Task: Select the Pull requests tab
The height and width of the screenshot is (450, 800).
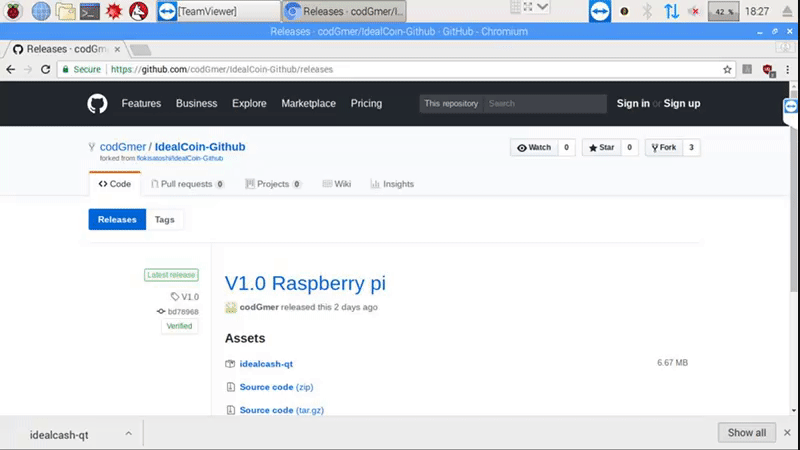Action: [187, 184]
